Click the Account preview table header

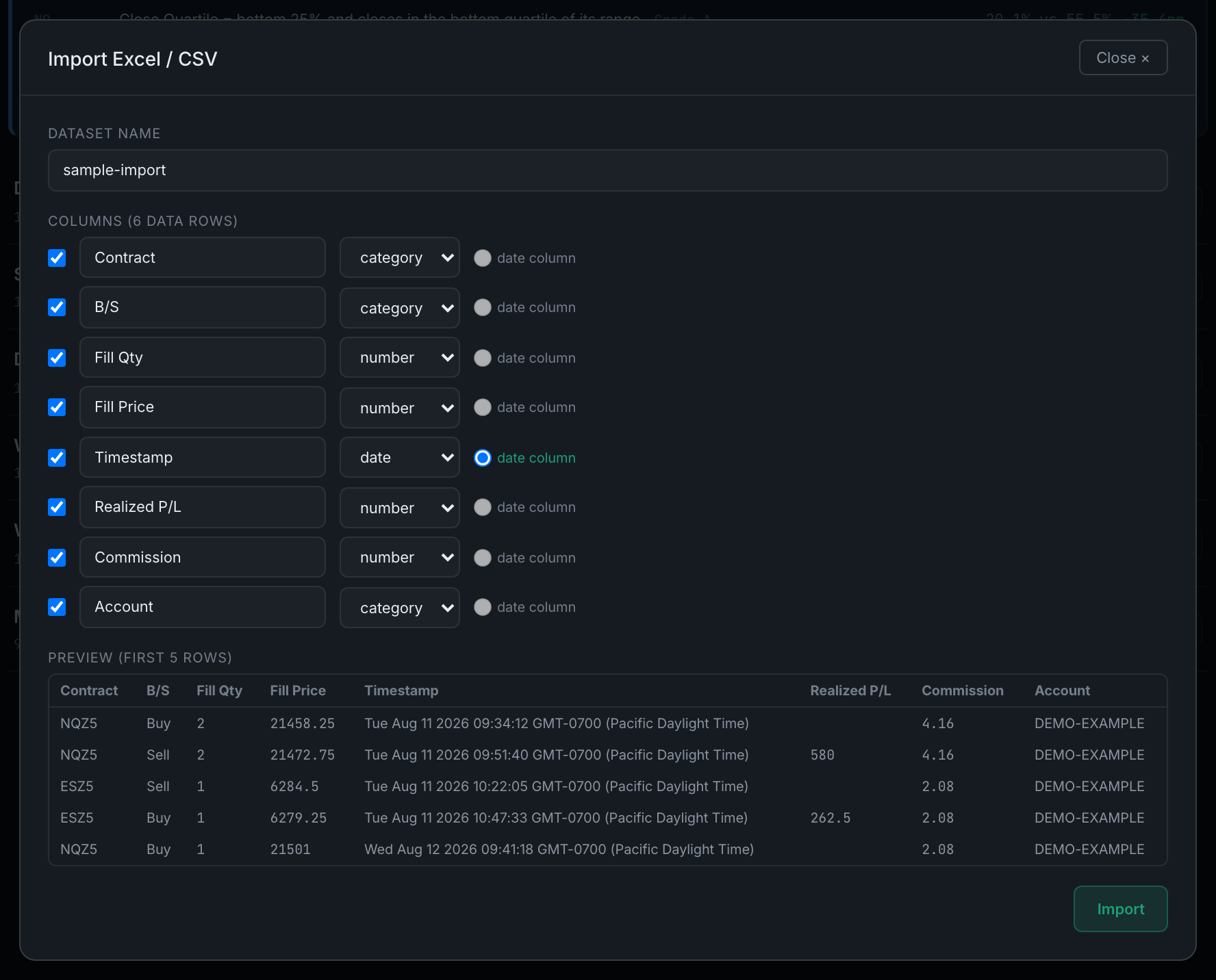coord(1062,691)
